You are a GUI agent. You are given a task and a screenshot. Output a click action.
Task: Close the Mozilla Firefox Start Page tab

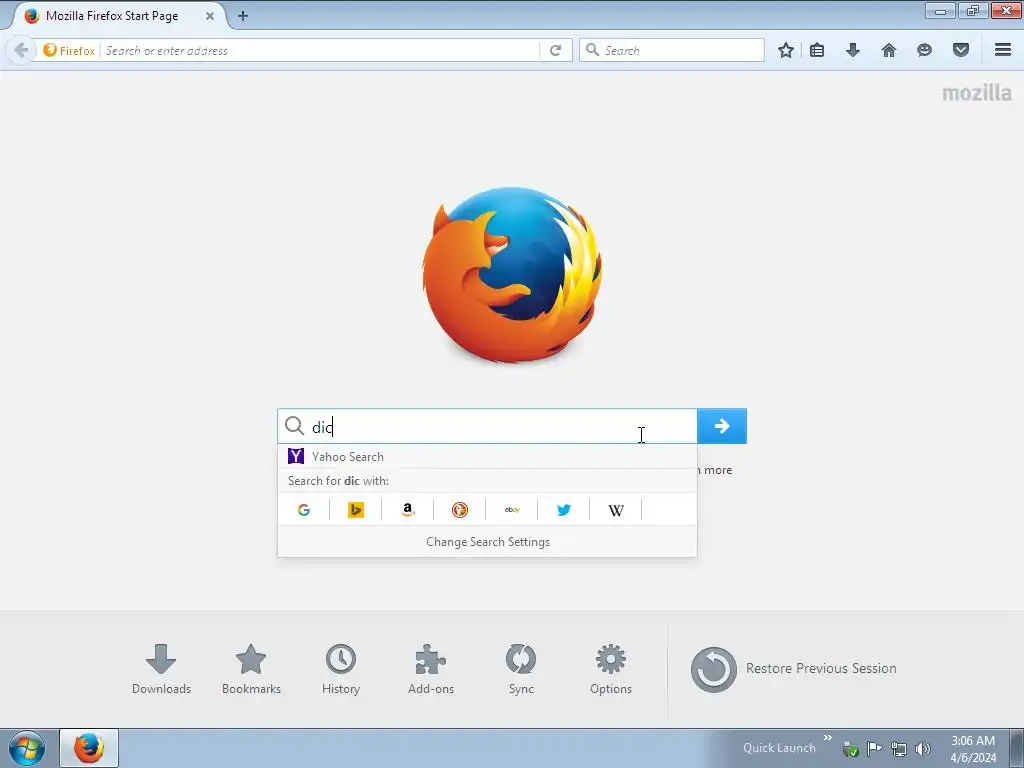210,16
